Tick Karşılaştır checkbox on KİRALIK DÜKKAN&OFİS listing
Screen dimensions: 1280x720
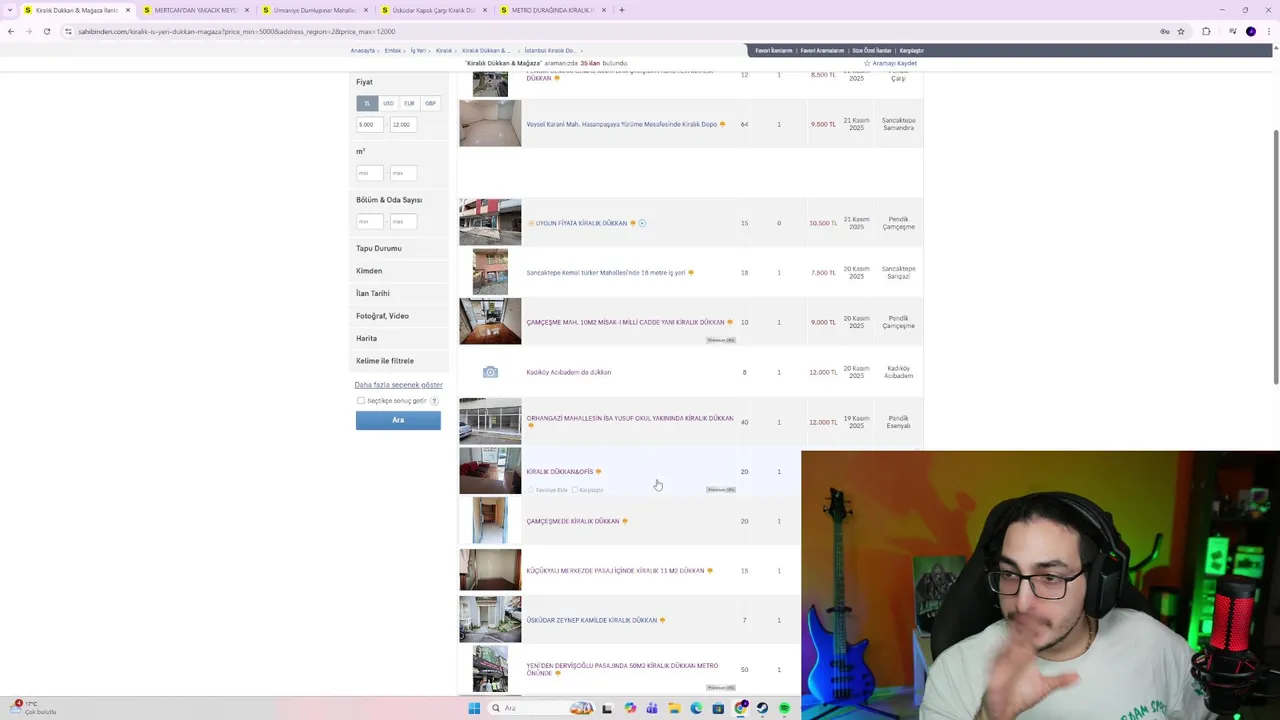576,490
